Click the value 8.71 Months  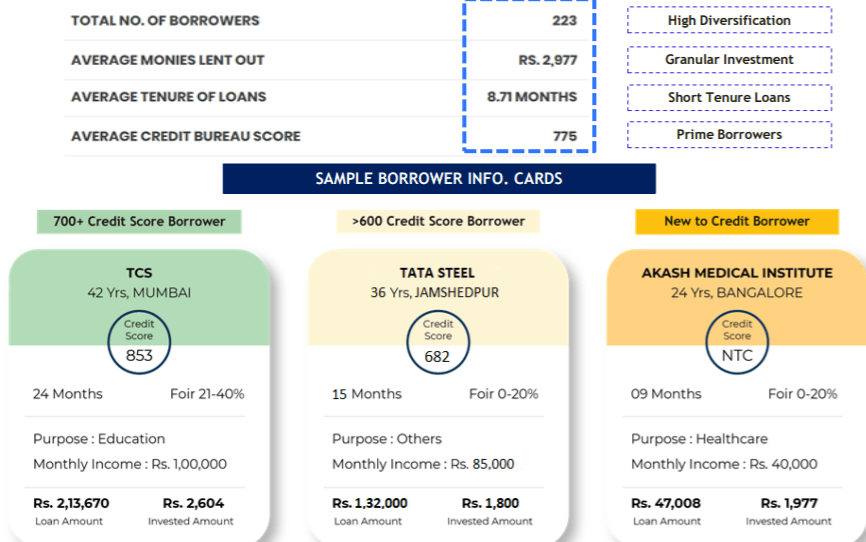[x=532, y=97]
